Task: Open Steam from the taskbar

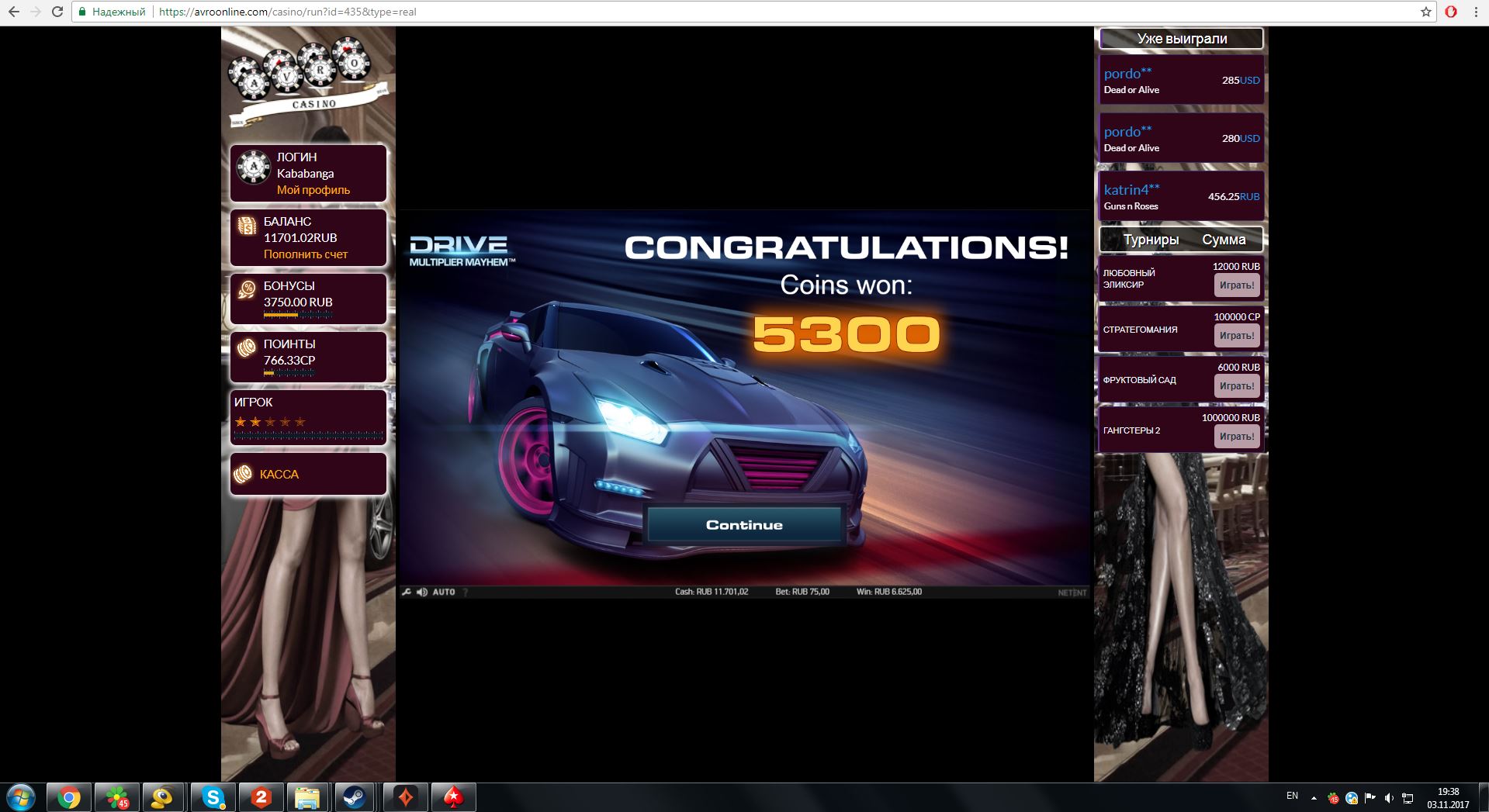Action: (x=356, y=797)
